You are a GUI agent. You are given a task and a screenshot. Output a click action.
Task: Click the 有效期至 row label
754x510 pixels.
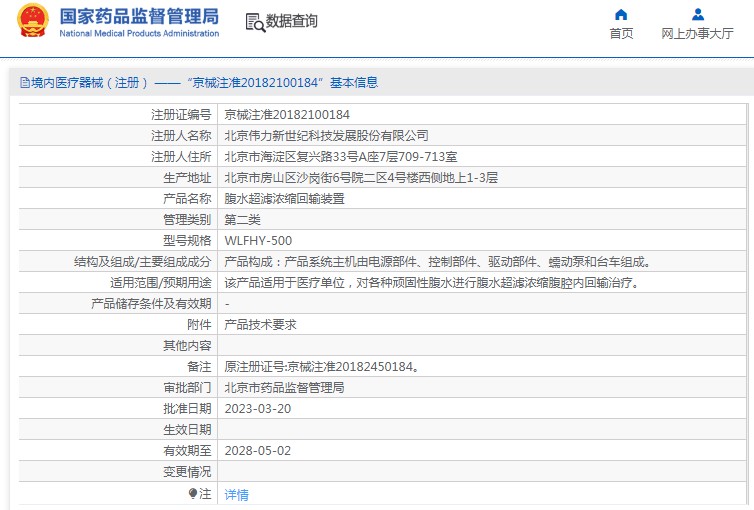(x=187, y=451)
